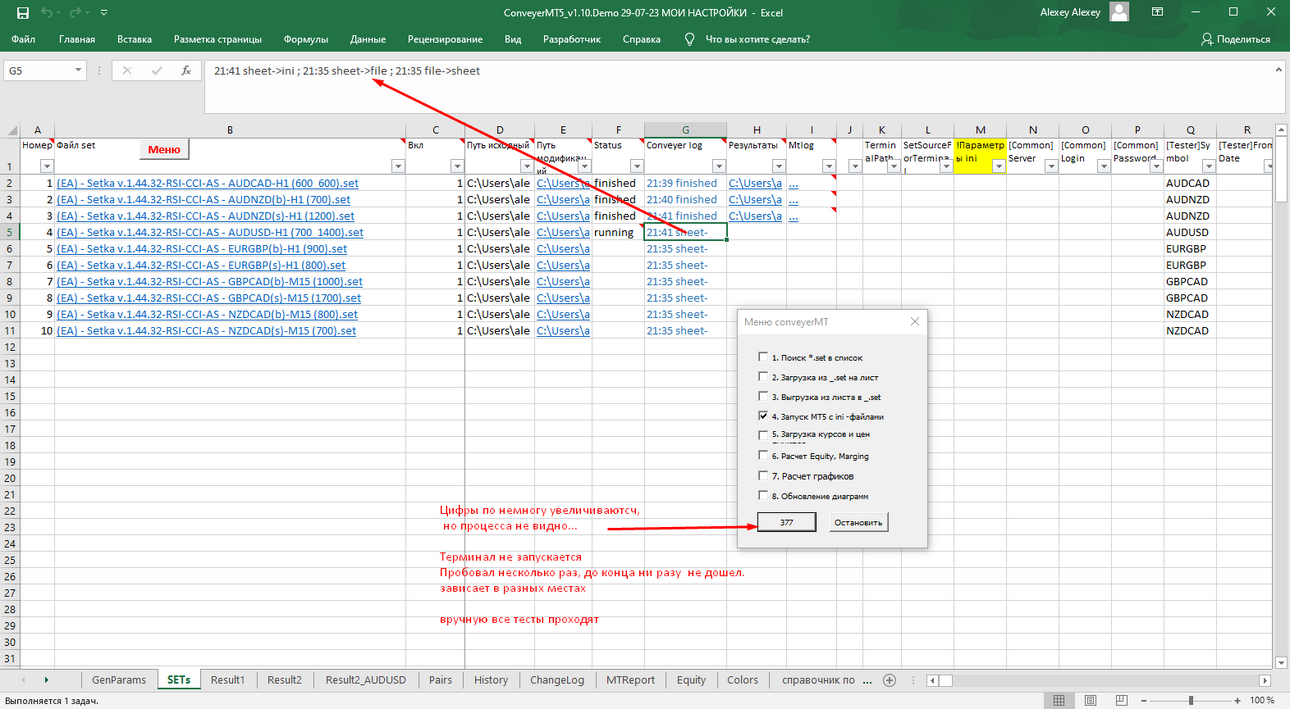Click the 377 counter button
The width and height of the screenshot is (1290, 709).
click(787, 522)
